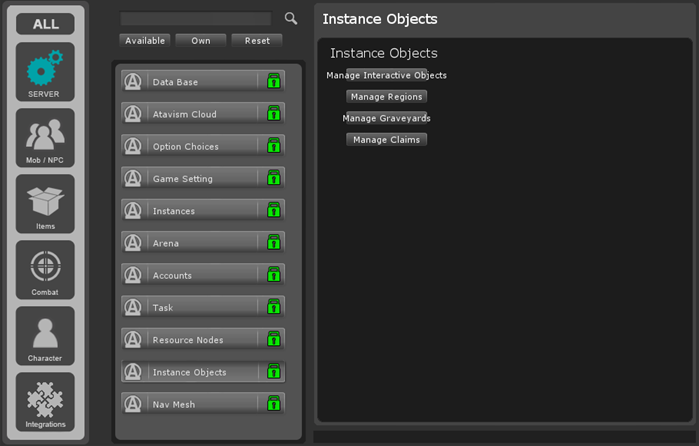Click the Manage Claims button
The height and width of the screenshot is (446, 699).
(x=387, y=140)
